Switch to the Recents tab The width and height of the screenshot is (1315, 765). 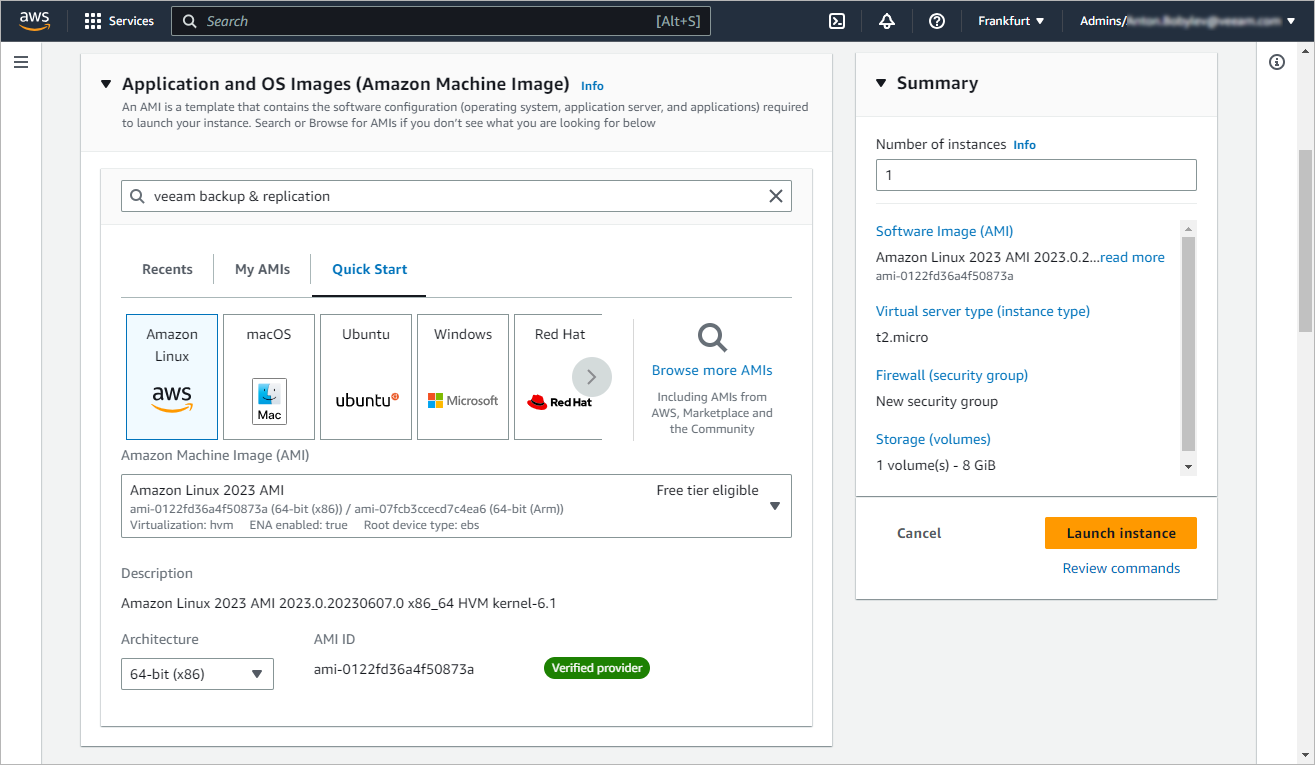click(x=167, y=269)
